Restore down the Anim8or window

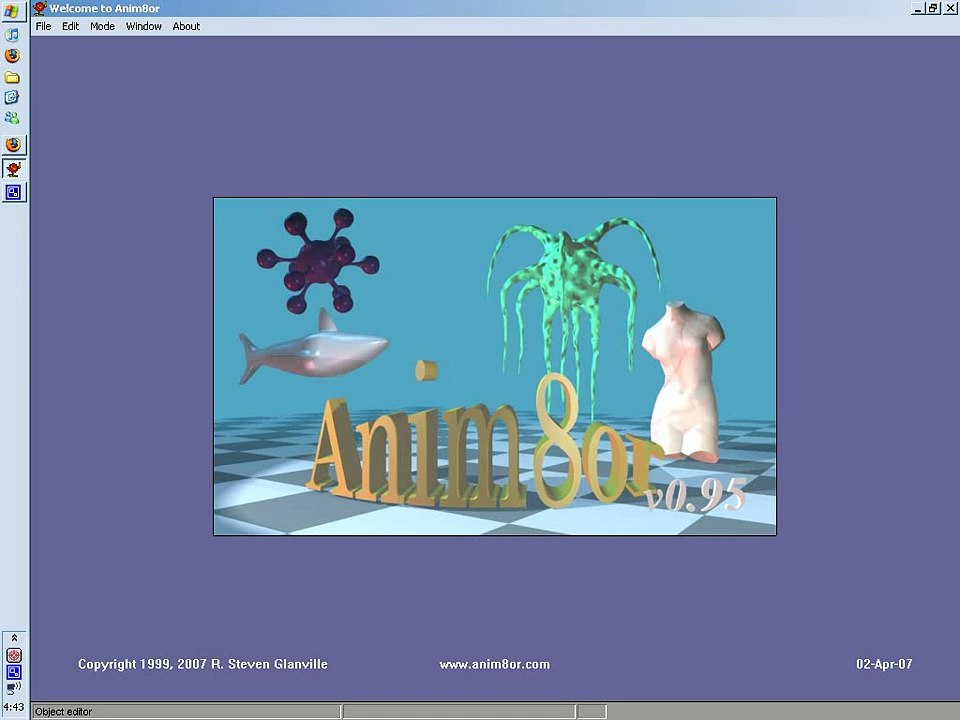point(932,8)
